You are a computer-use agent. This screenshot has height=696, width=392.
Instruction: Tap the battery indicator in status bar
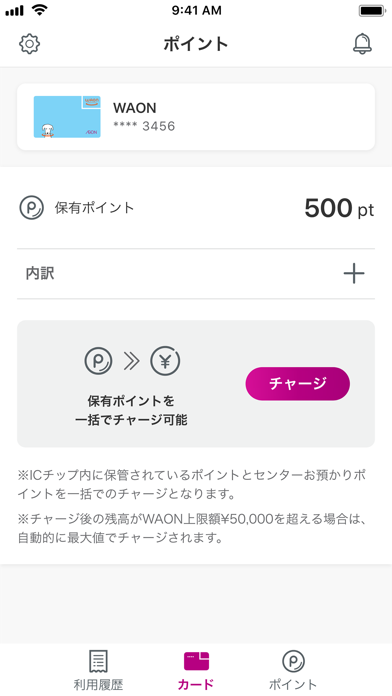coord(372,11)
